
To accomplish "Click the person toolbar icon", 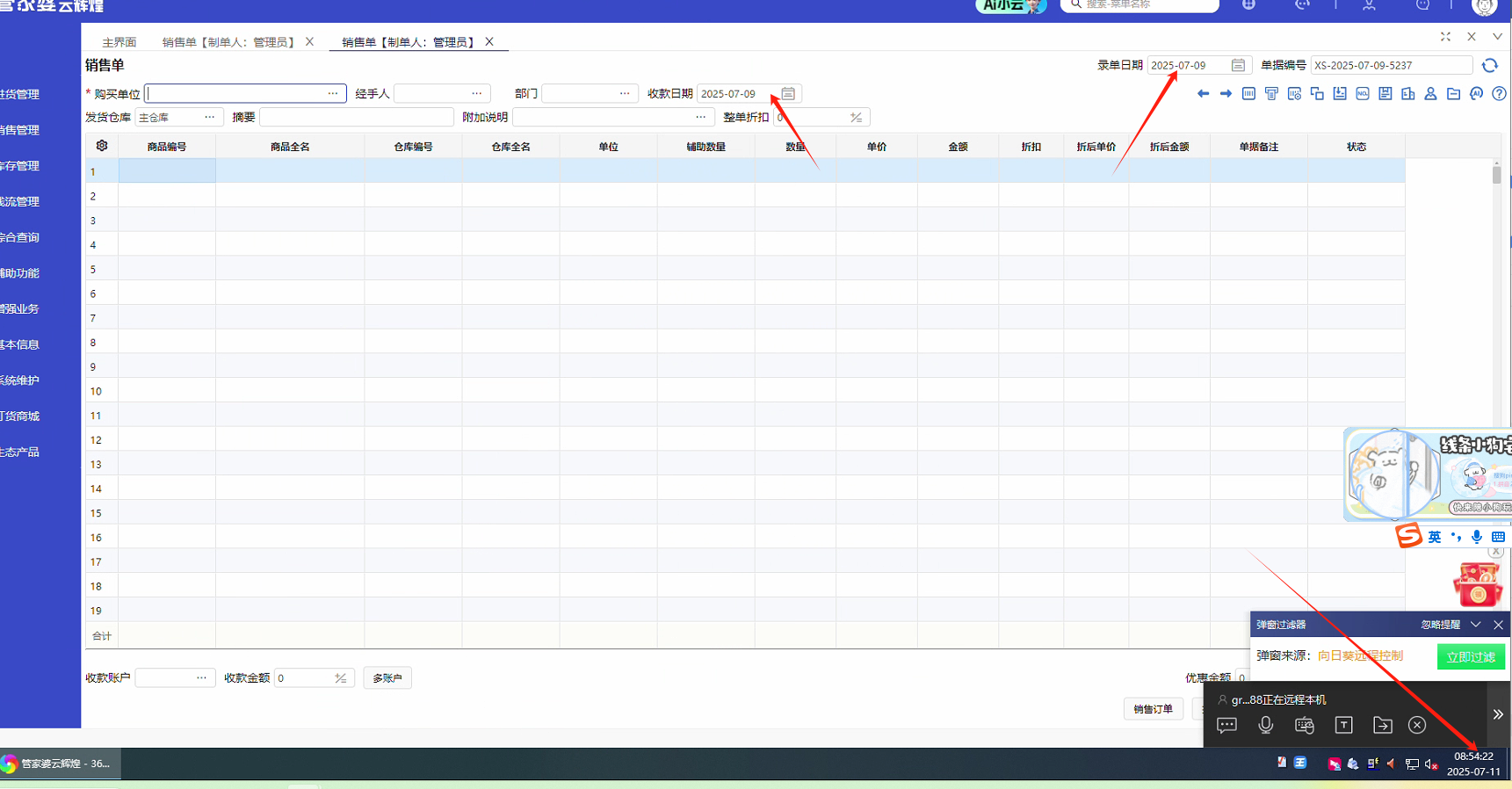I will pos(1430,94).
